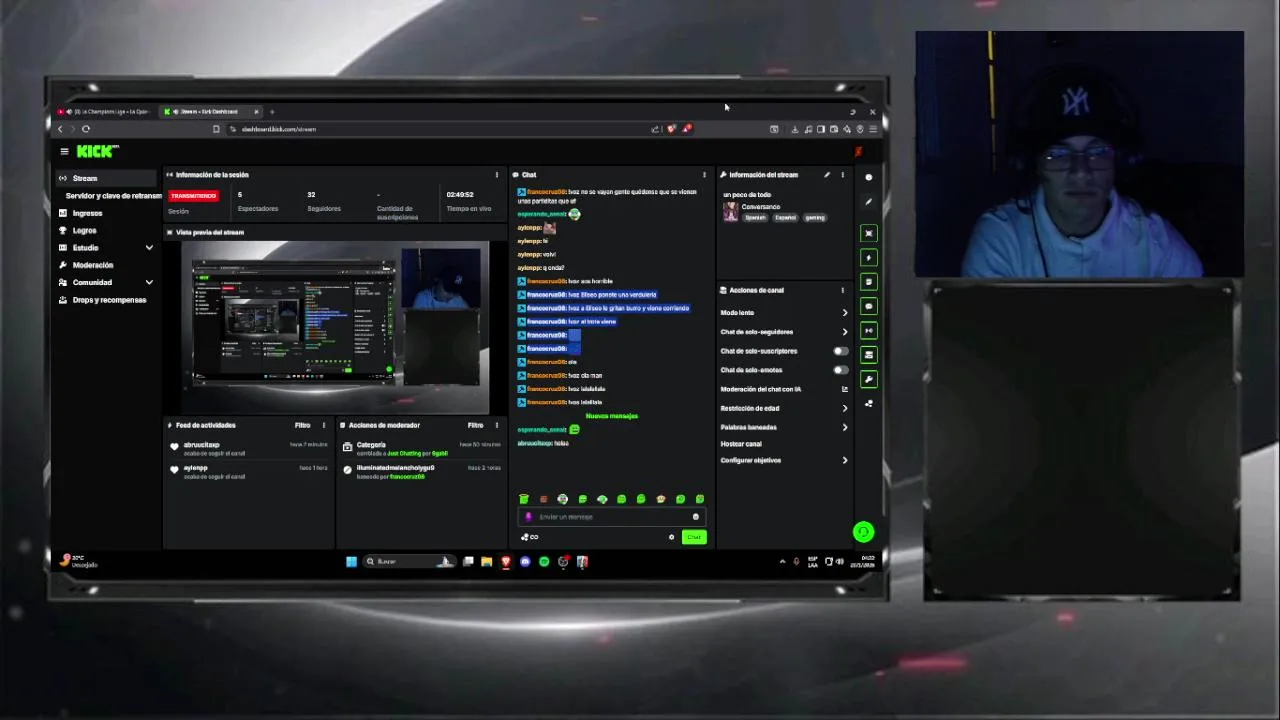Open the Kick hamburger menu
Image resolution: width=1280 pixels, height=720 pixels.
pyautogui.click(x=64, y=151)
